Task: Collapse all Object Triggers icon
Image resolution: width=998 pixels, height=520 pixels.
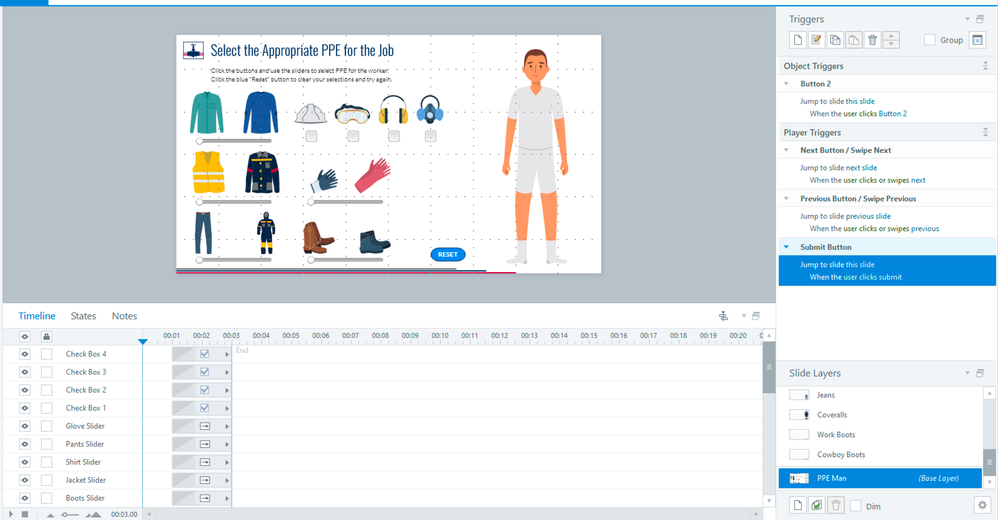Action: click(985, 66)
